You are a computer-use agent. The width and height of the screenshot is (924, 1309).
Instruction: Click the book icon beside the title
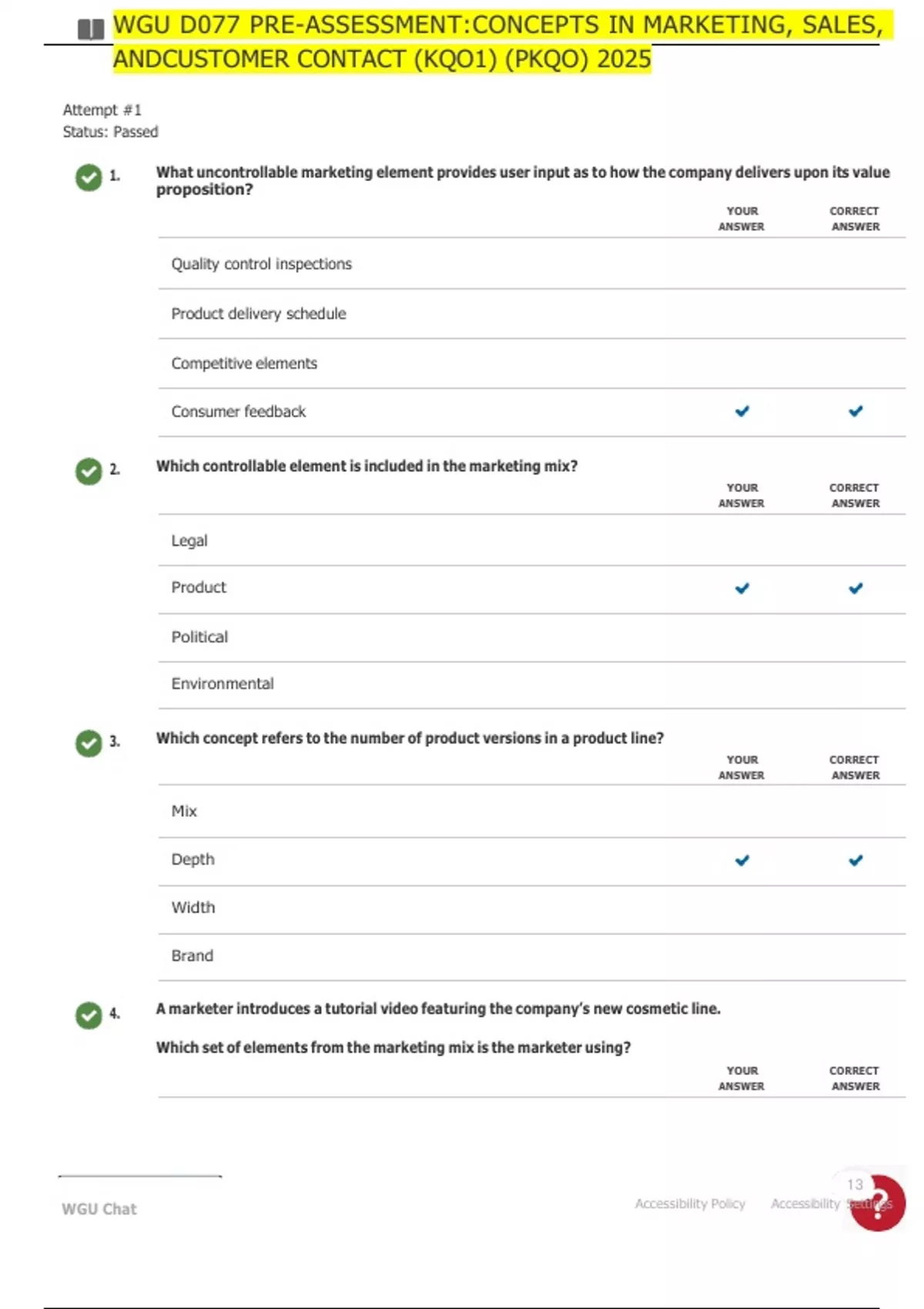pyautogui.click(x=91, y=30)
